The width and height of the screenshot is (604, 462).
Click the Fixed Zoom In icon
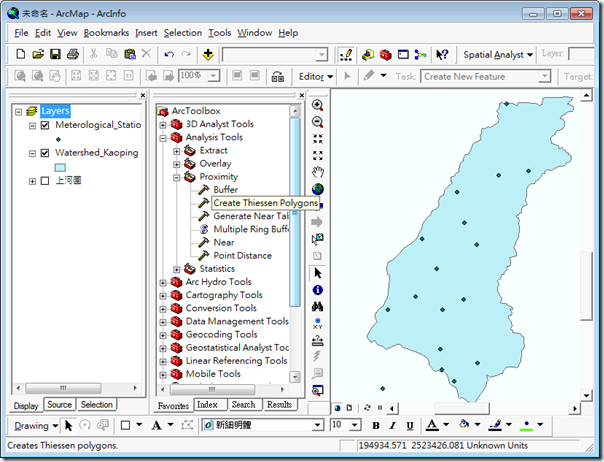coord(317,139)
